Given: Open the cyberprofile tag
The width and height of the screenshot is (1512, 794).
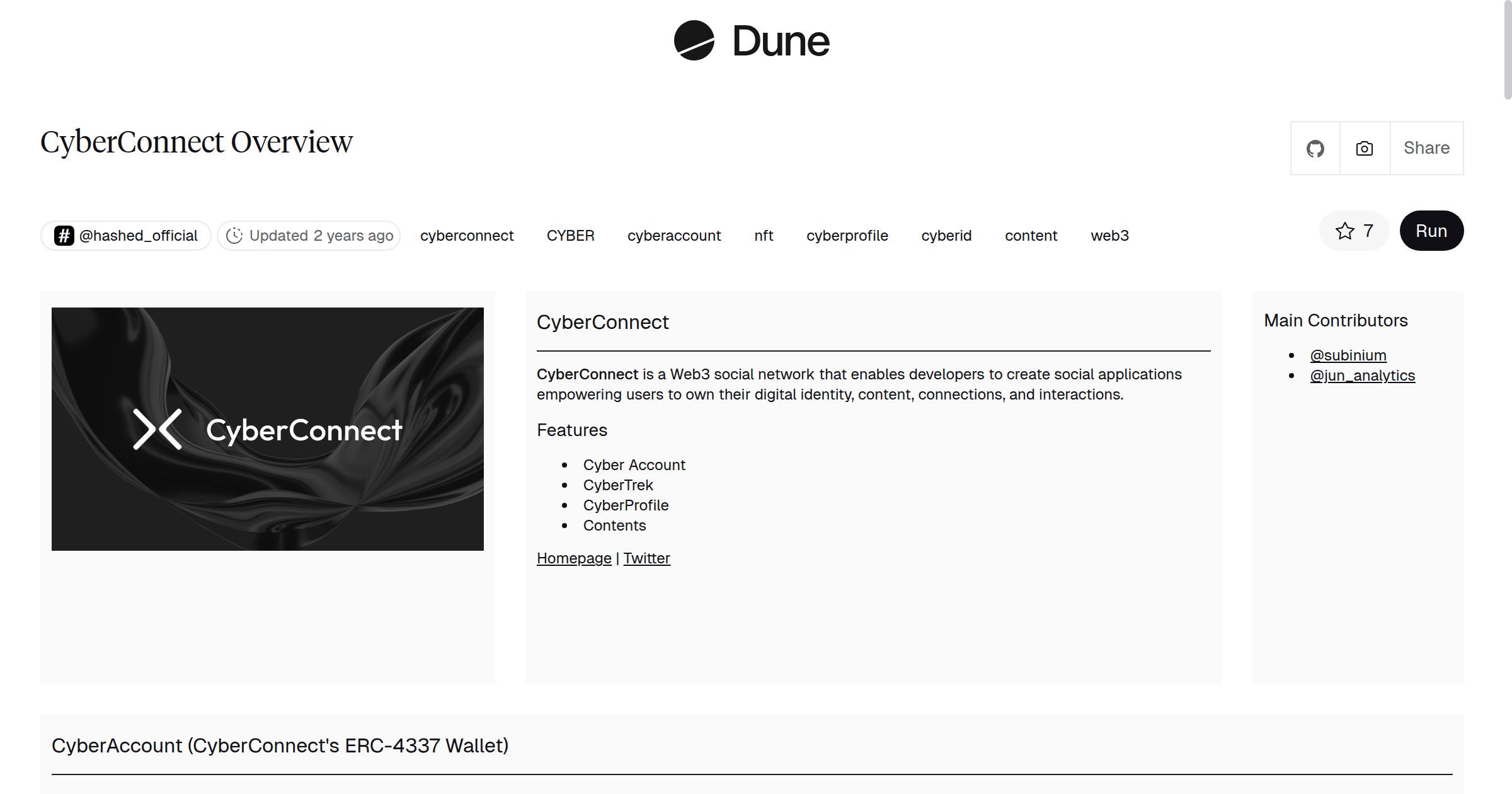Looking at the screenshot, I should 847,236.
